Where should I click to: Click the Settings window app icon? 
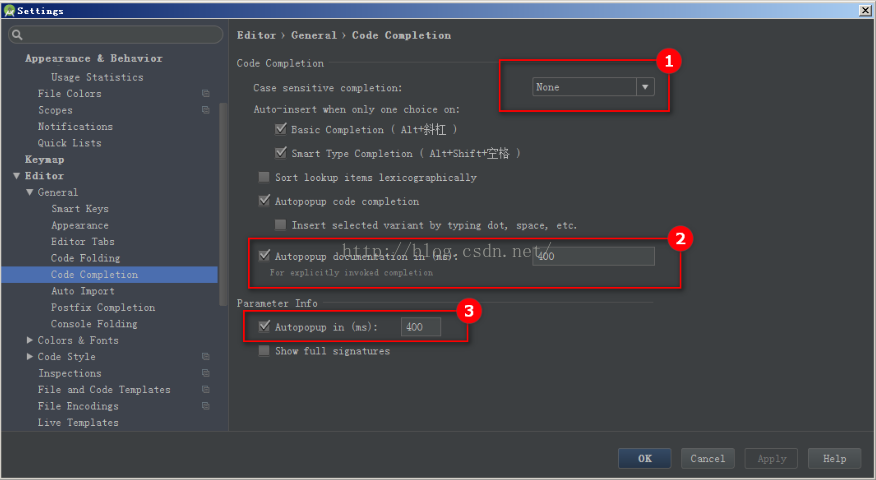pyautogui.click(x=9, y=10)
